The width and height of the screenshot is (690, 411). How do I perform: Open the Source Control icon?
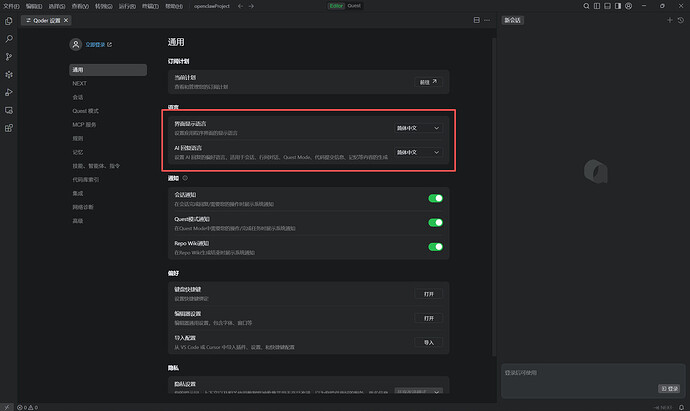(9, 56)
